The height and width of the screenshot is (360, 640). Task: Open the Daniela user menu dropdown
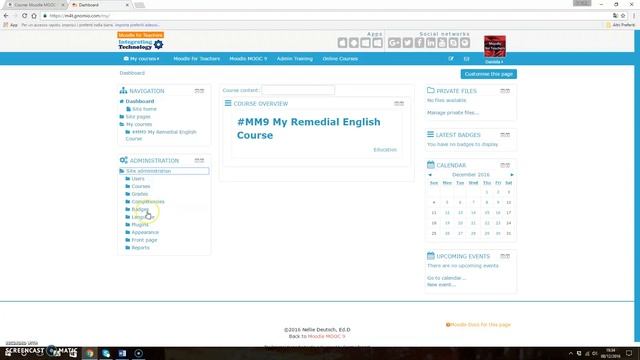[x=494, y=62]
